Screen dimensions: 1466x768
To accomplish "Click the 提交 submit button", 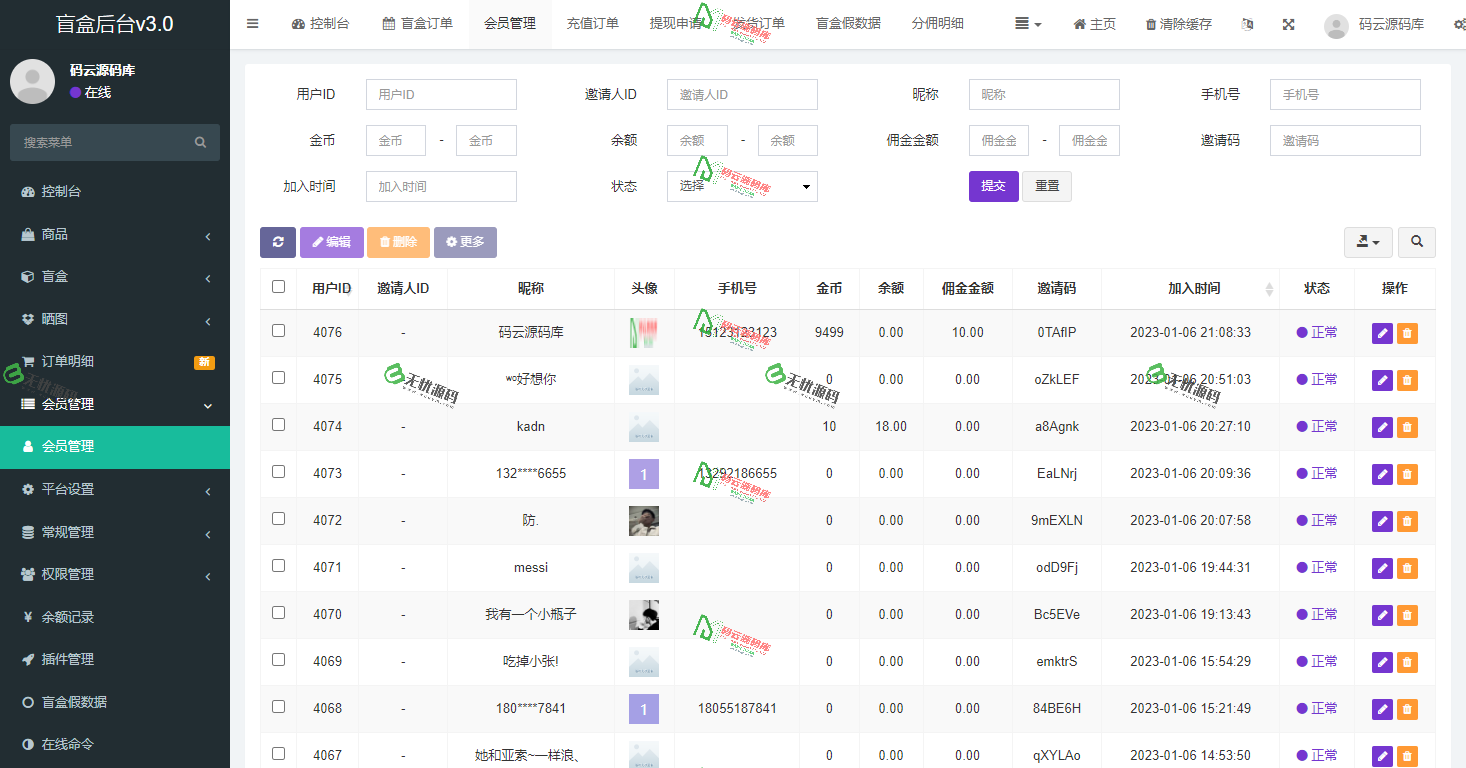I will (993, 186).
